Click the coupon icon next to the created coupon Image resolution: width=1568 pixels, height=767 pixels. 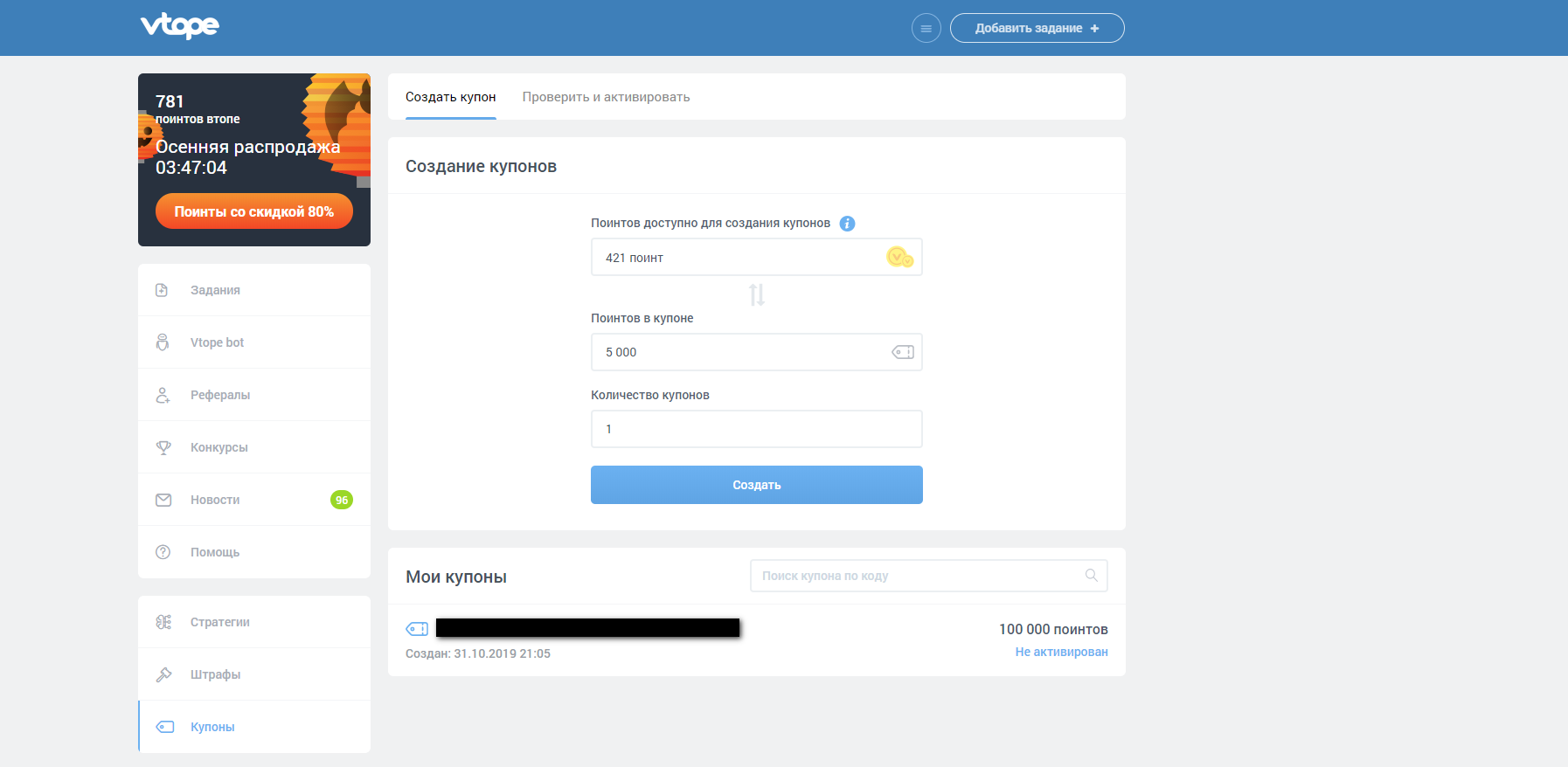click(x=417, y=629)
